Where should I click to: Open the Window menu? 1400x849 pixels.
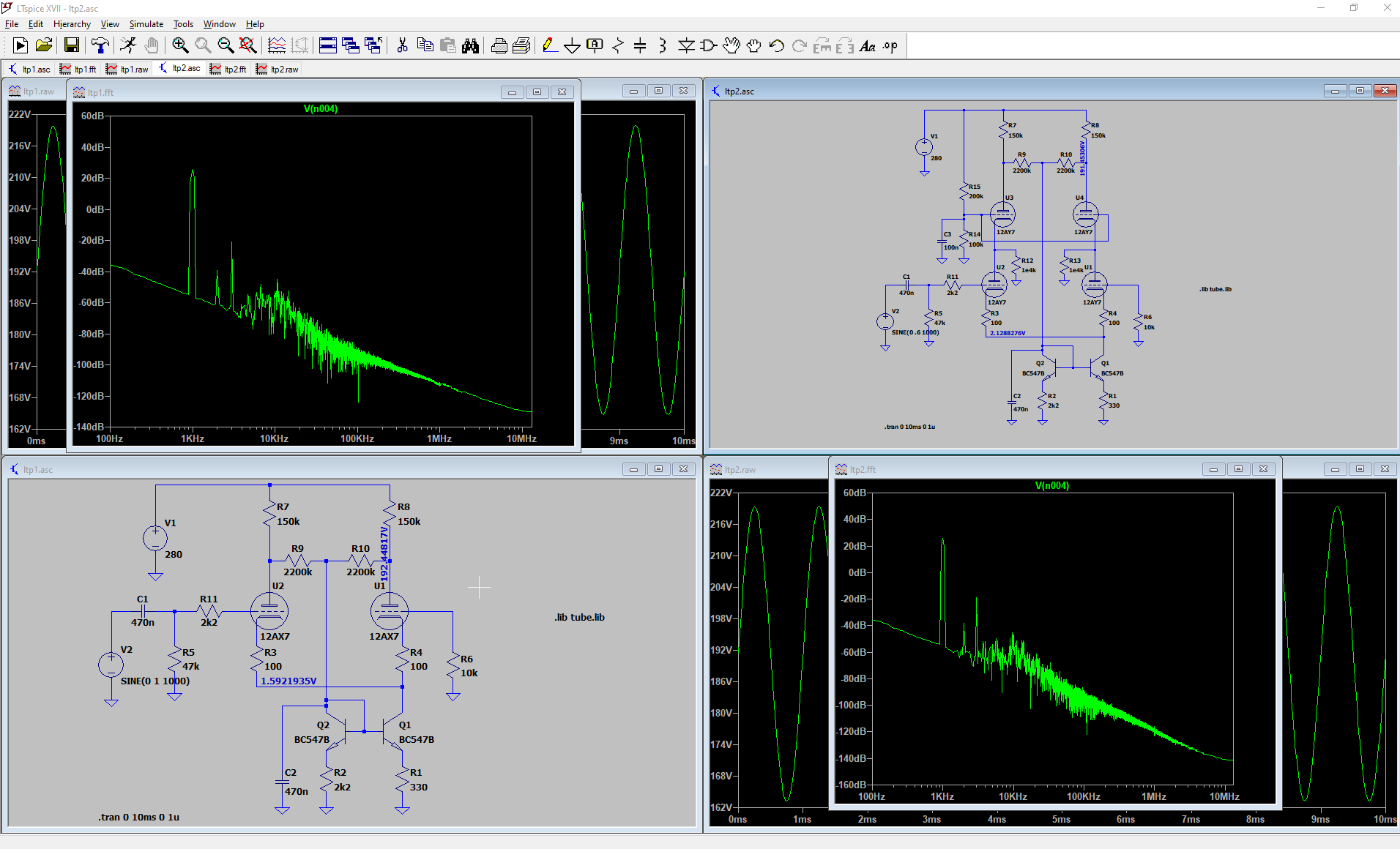coord(220,24)
